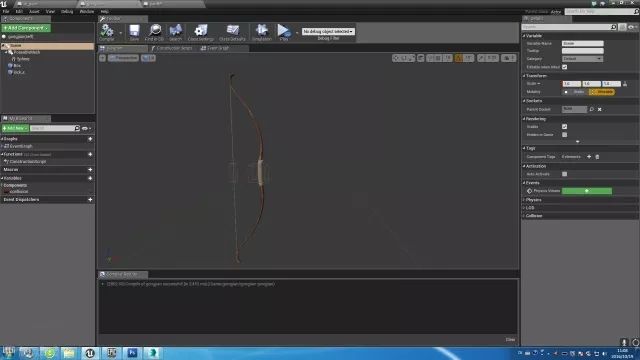Click the green Add Component button
Screen dimensions: 640x360
click(x=26, y=28)
